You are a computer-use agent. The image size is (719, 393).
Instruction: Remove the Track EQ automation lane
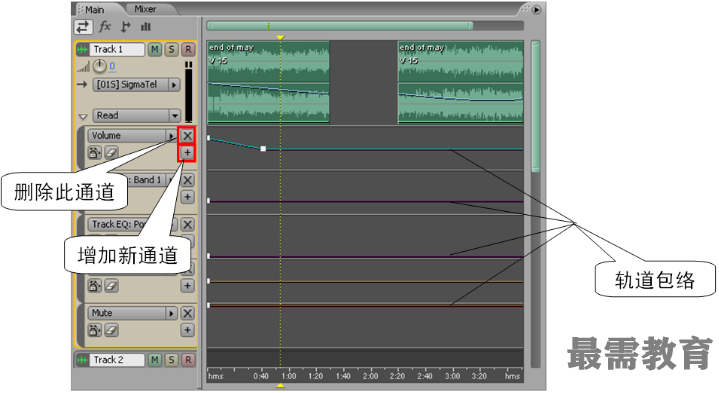187,224
